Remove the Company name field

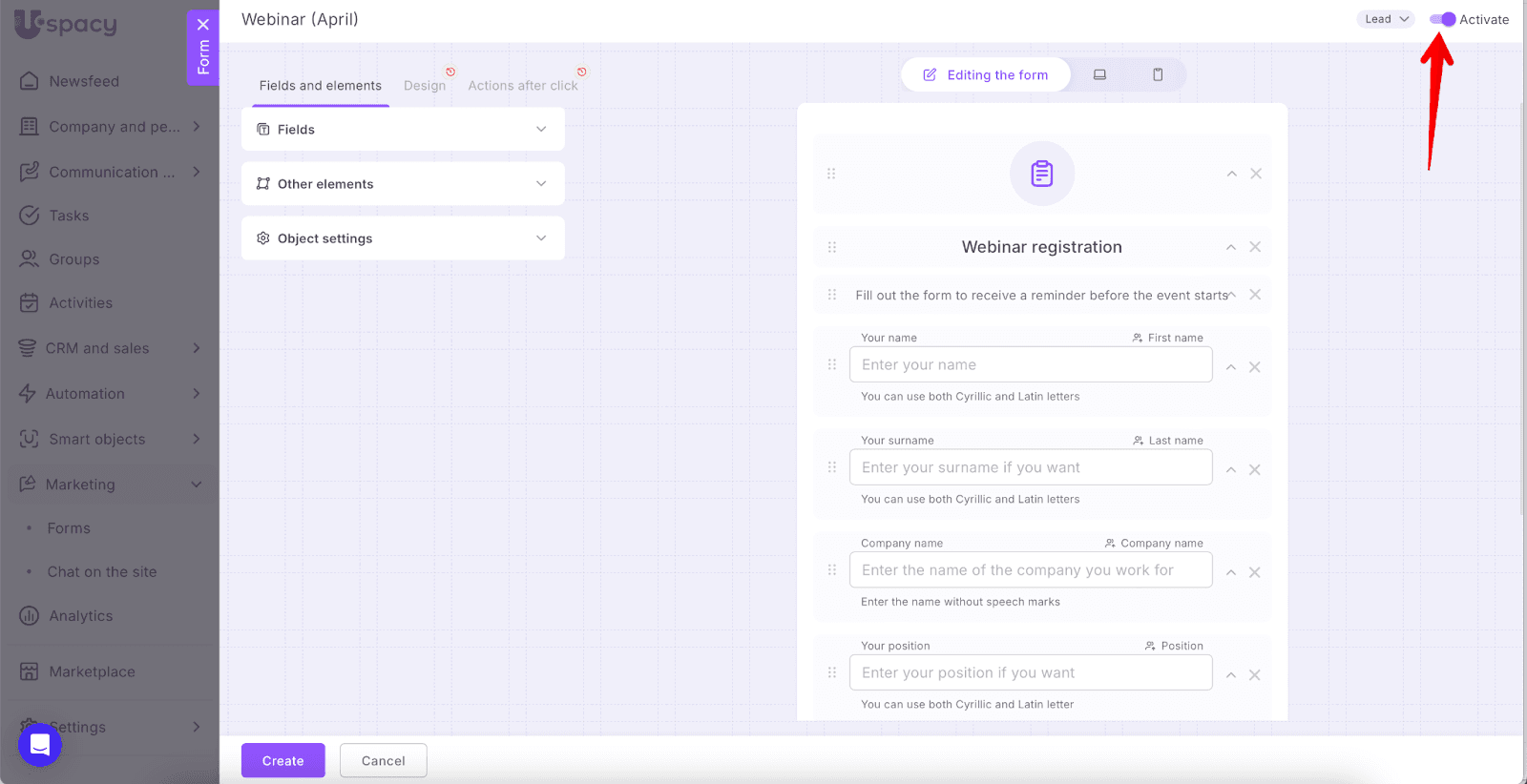coord(1255,572)
